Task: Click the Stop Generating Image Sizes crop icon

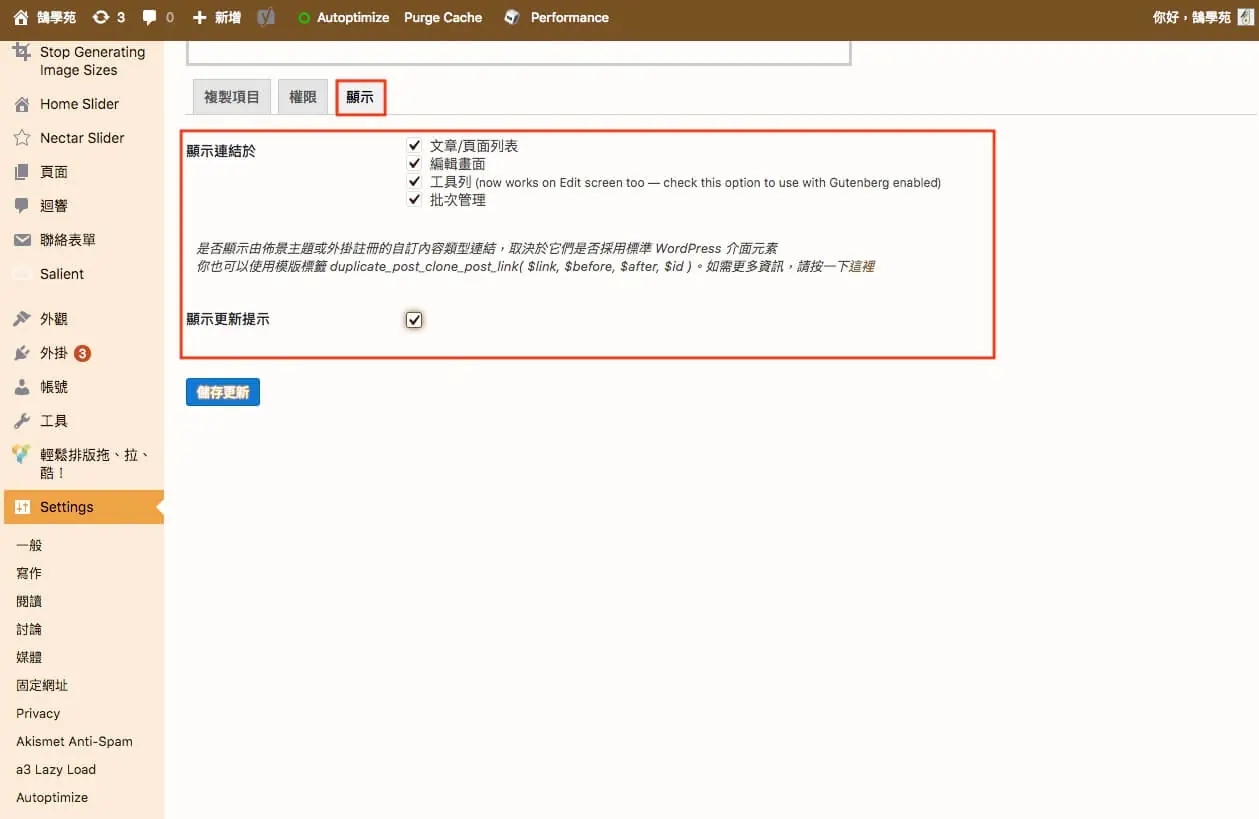Action: click(x=22, y=52)
